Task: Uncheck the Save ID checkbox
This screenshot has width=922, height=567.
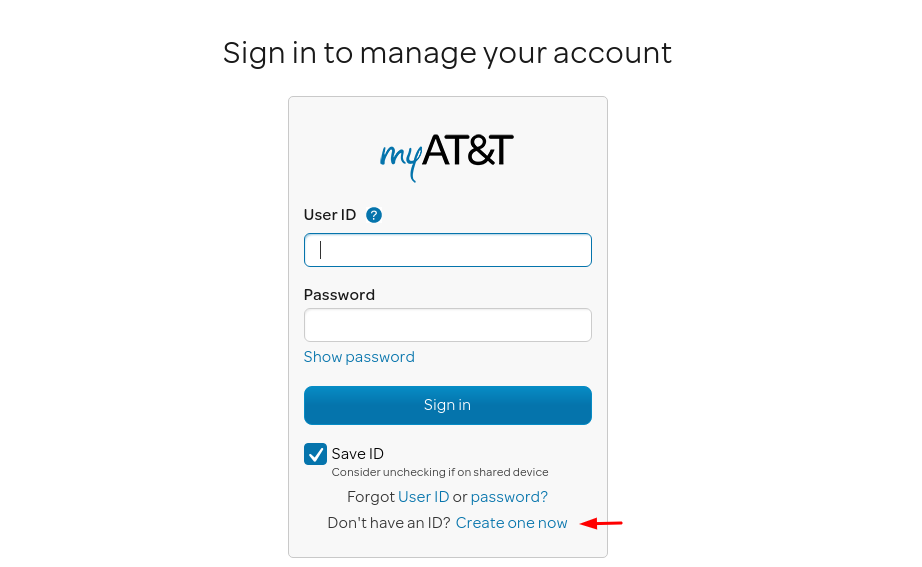Action: pyautogui.click(x=315, y=454)
